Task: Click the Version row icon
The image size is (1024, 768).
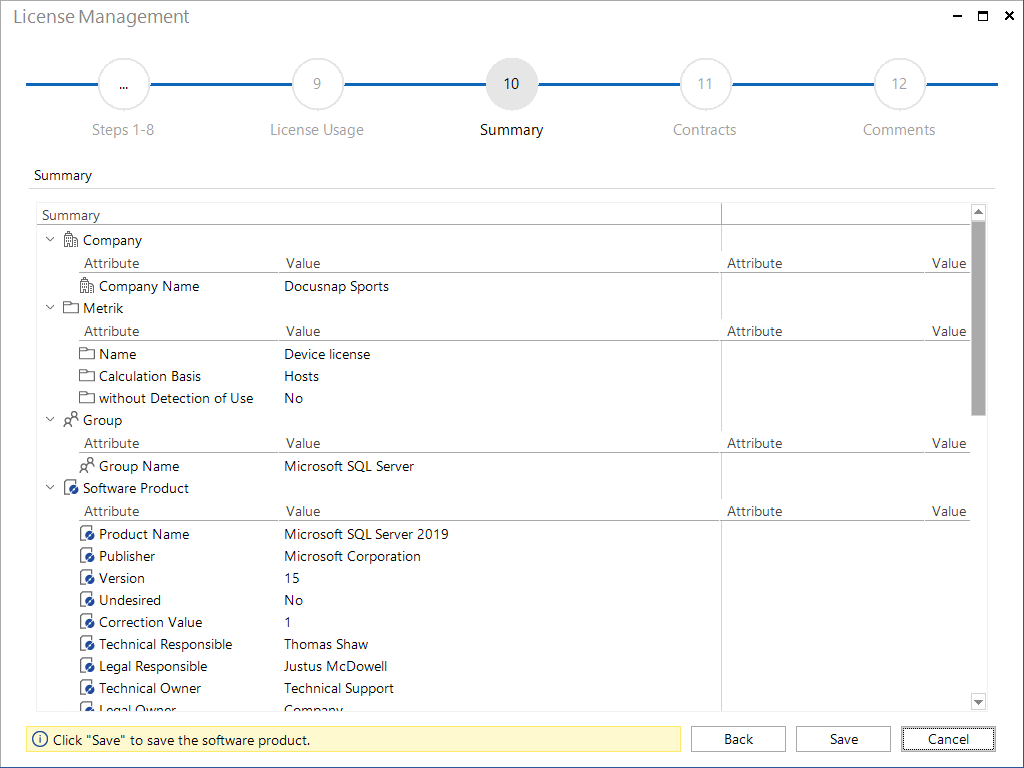Action: pos(88,578)
